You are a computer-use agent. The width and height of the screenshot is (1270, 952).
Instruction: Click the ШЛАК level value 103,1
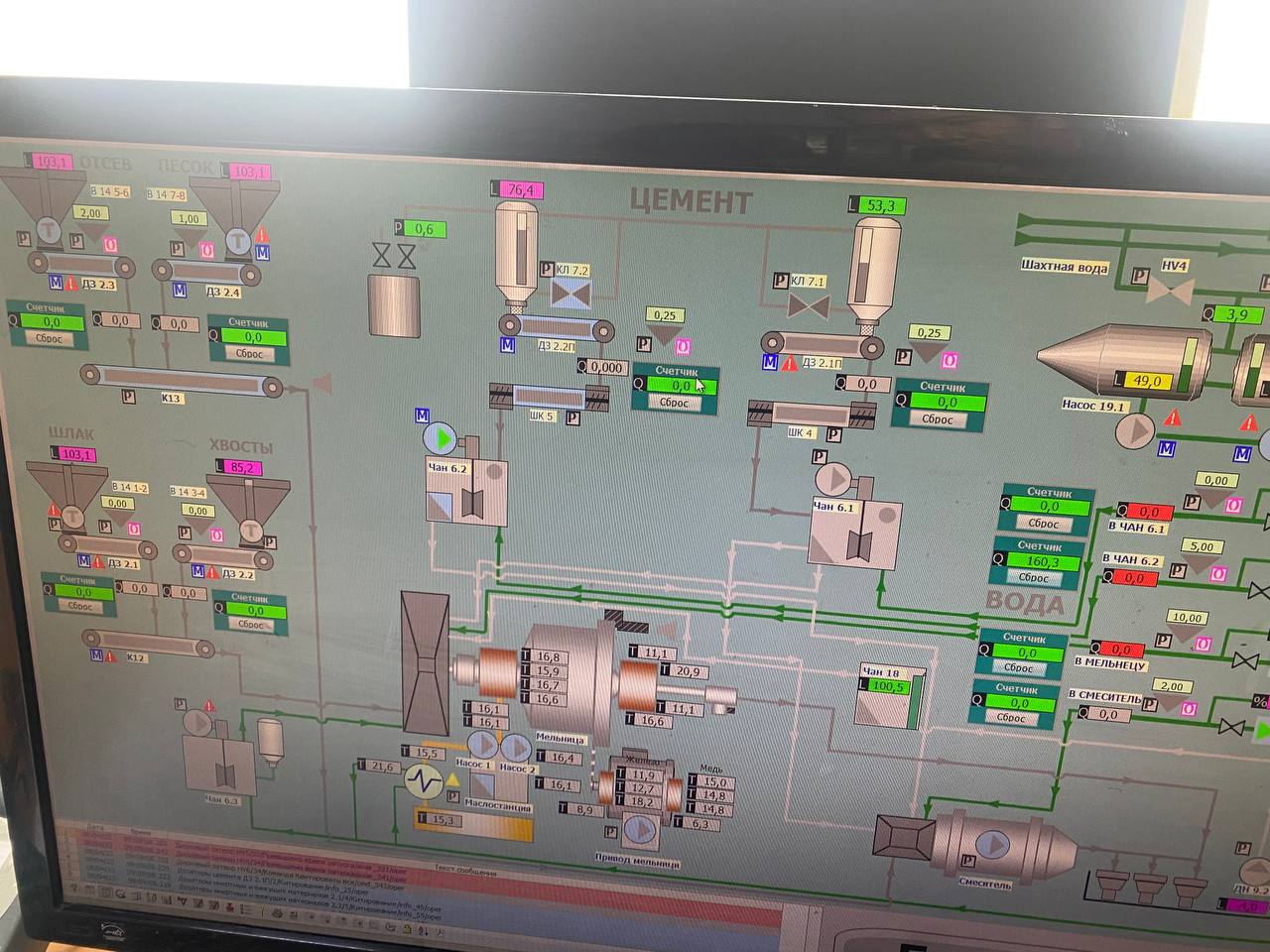point(76,455)
